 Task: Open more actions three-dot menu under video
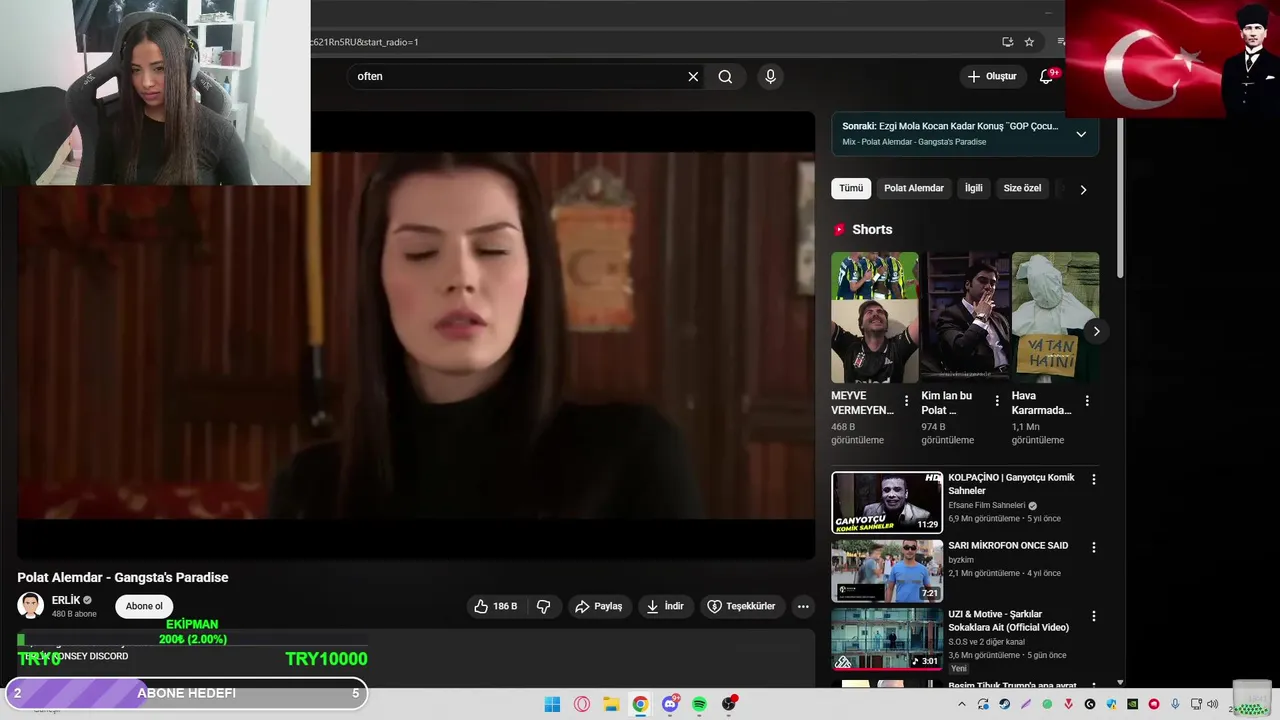point(803,606)
